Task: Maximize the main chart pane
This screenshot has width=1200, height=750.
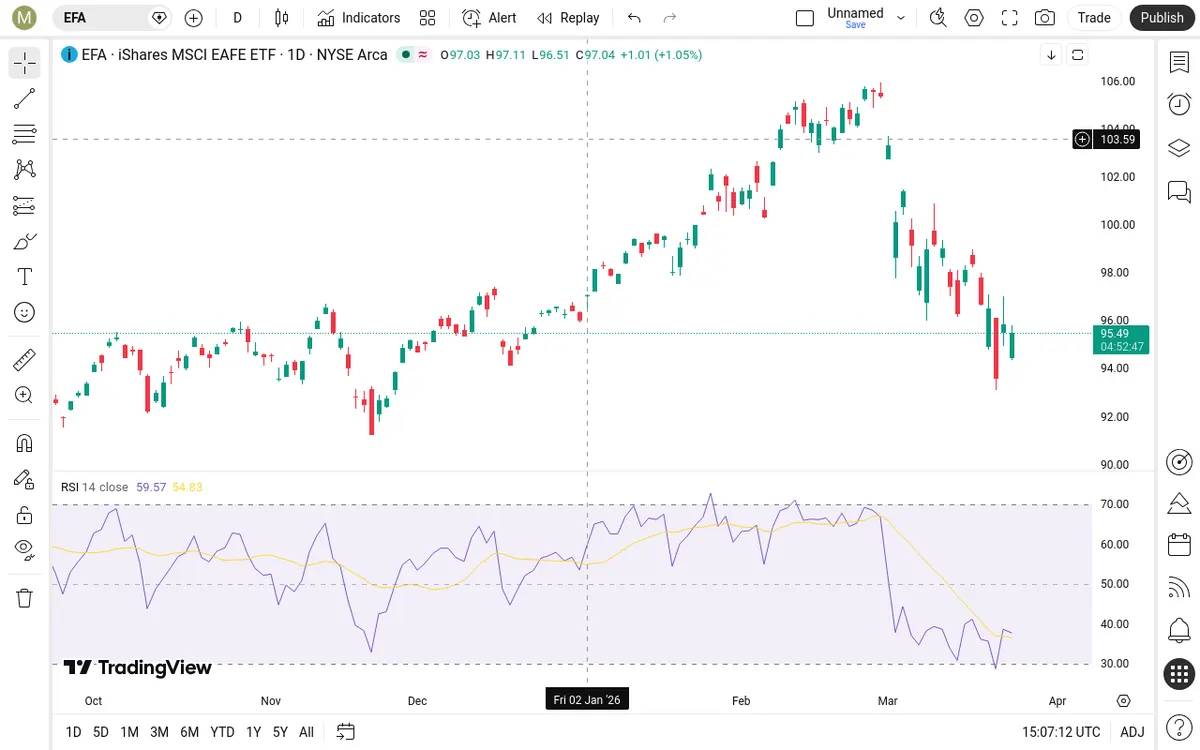Action: pyautogui.click(x=1077, y=55)
